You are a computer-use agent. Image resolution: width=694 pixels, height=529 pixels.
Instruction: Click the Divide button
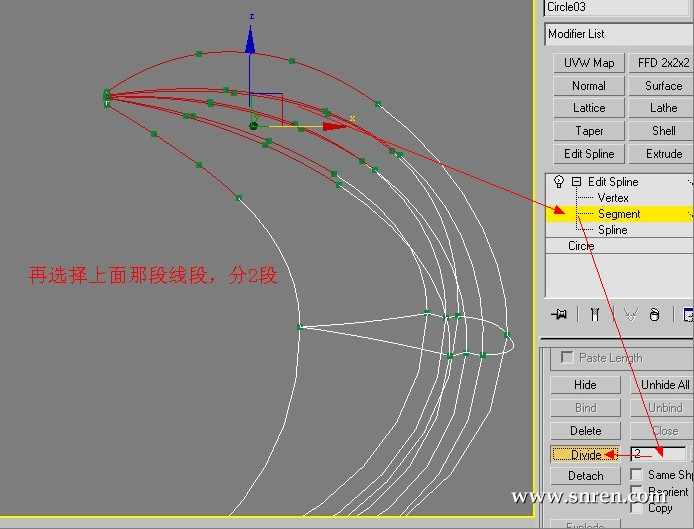coord(585,455)
